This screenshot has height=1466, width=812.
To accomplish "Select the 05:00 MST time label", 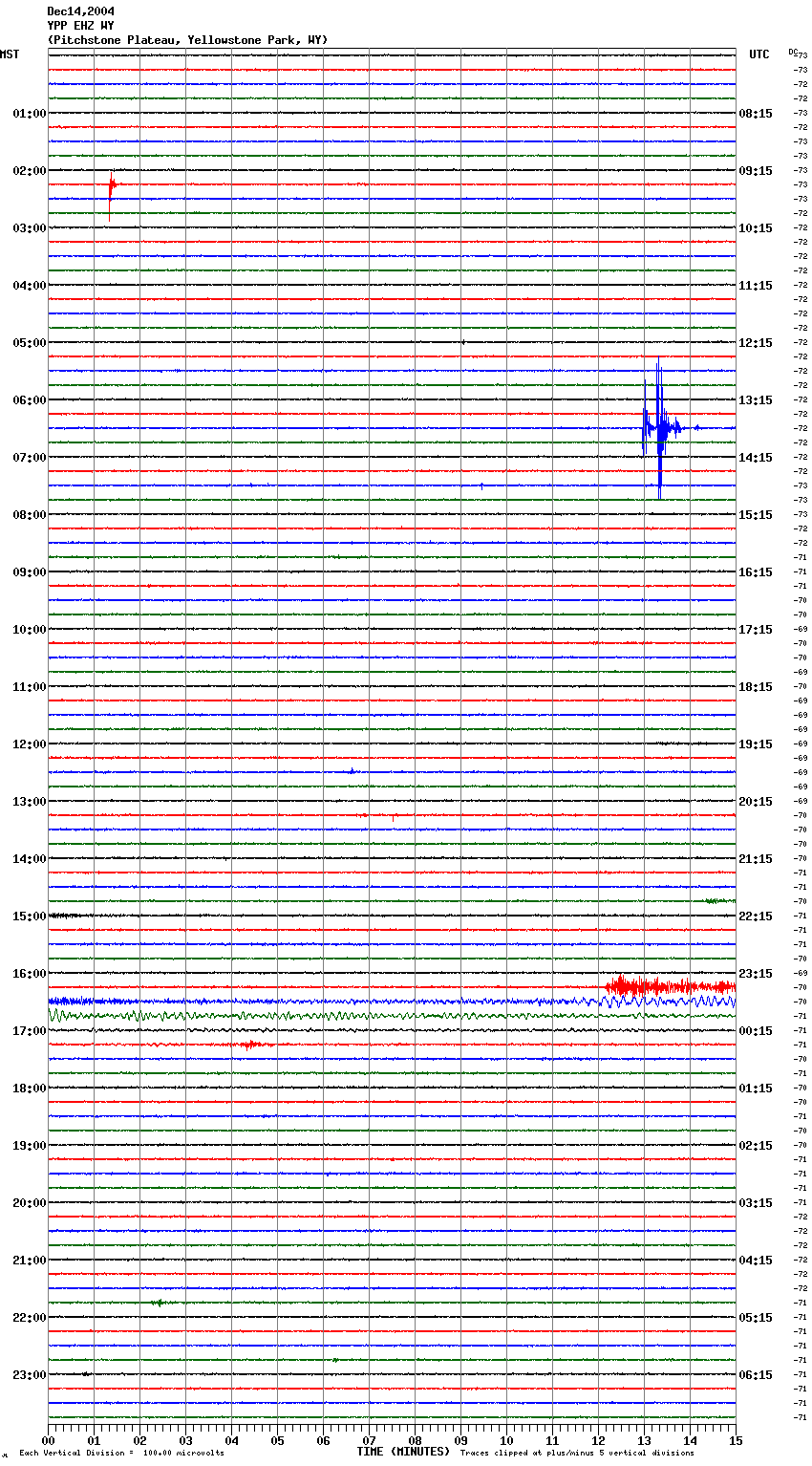I will tap(29, 343).
